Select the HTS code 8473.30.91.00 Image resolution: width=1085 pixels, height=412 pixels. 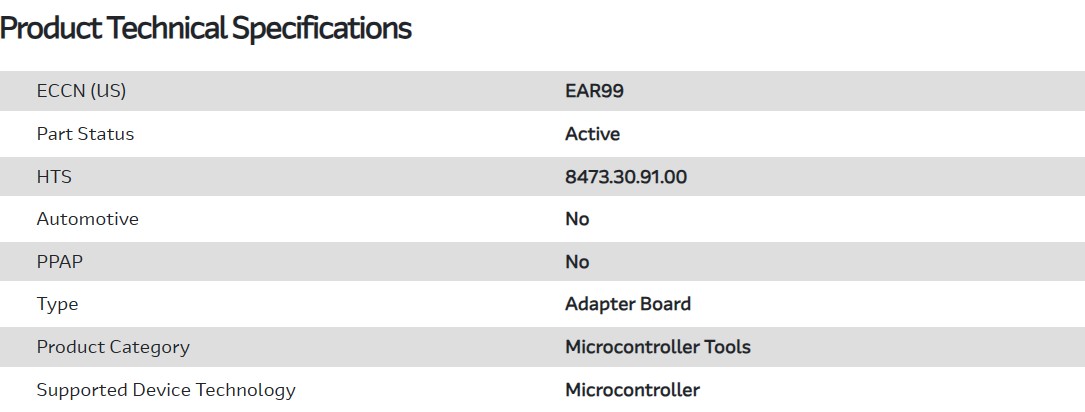[626, 177]
